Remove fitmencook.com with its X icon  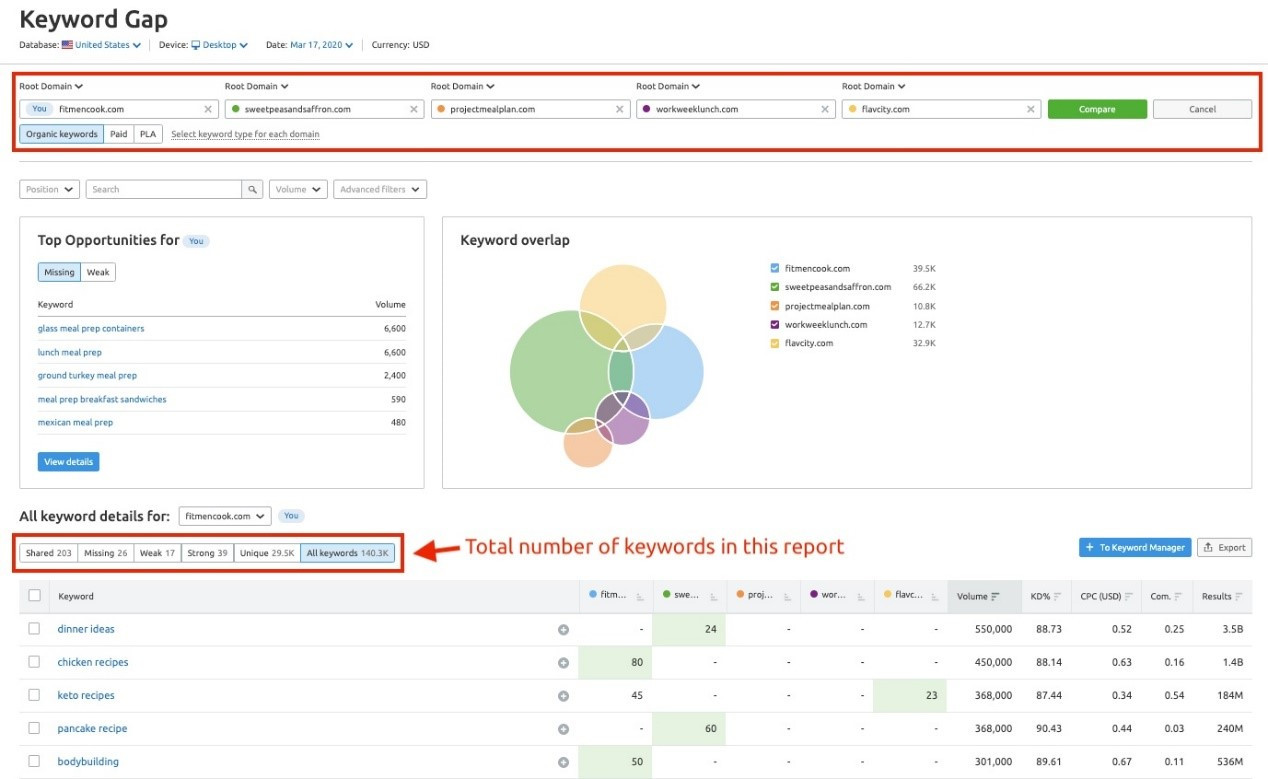pos(208,109)
